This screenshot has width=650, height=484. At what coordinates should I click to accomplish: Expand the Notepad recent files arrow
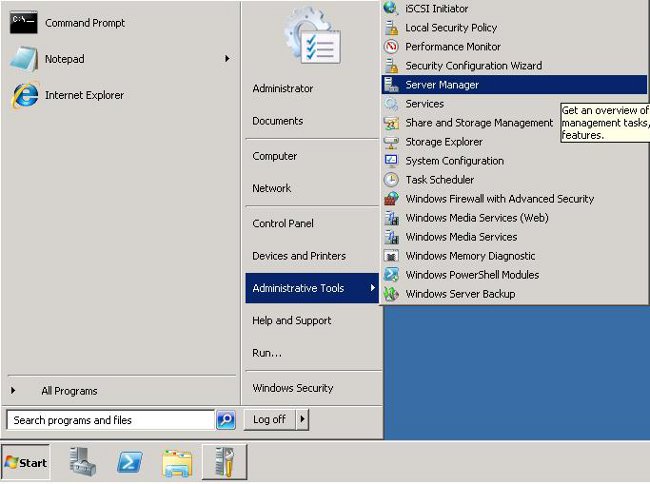click(227, 59)
